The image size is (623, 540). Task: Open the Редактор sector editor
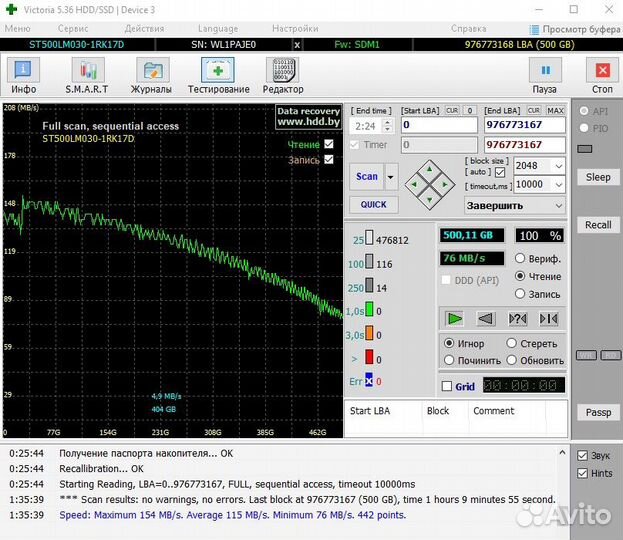coord(283,76)
